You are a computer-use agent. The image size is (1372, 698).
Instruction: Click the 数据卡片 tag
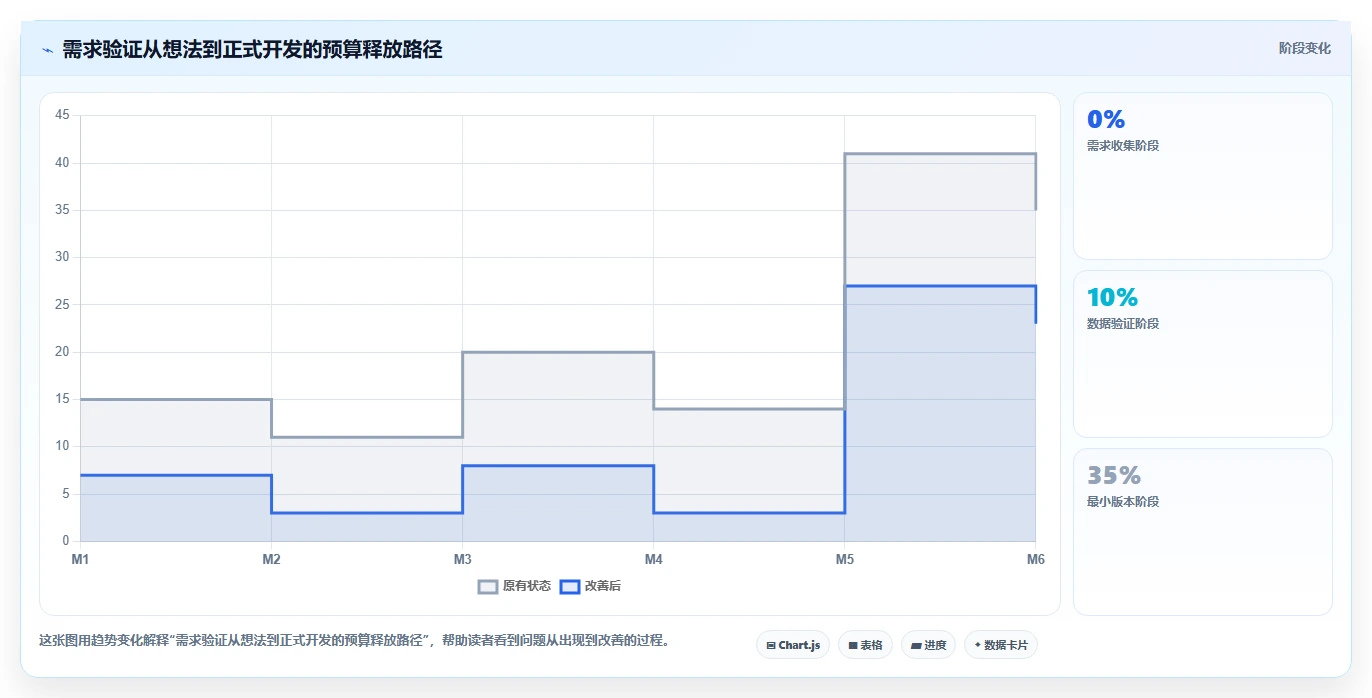[x=1001, y=645]
